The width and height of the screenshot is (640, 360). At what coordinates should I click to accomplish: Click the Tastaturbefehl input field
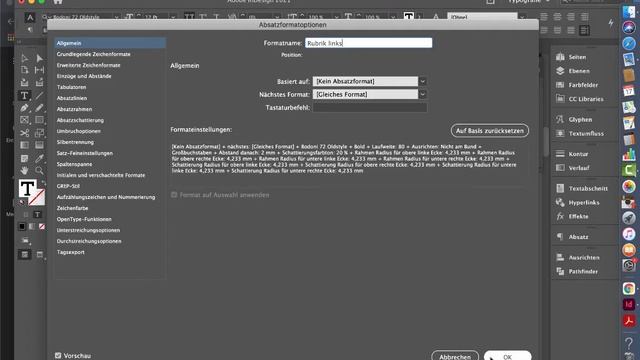tap(370, 107)
